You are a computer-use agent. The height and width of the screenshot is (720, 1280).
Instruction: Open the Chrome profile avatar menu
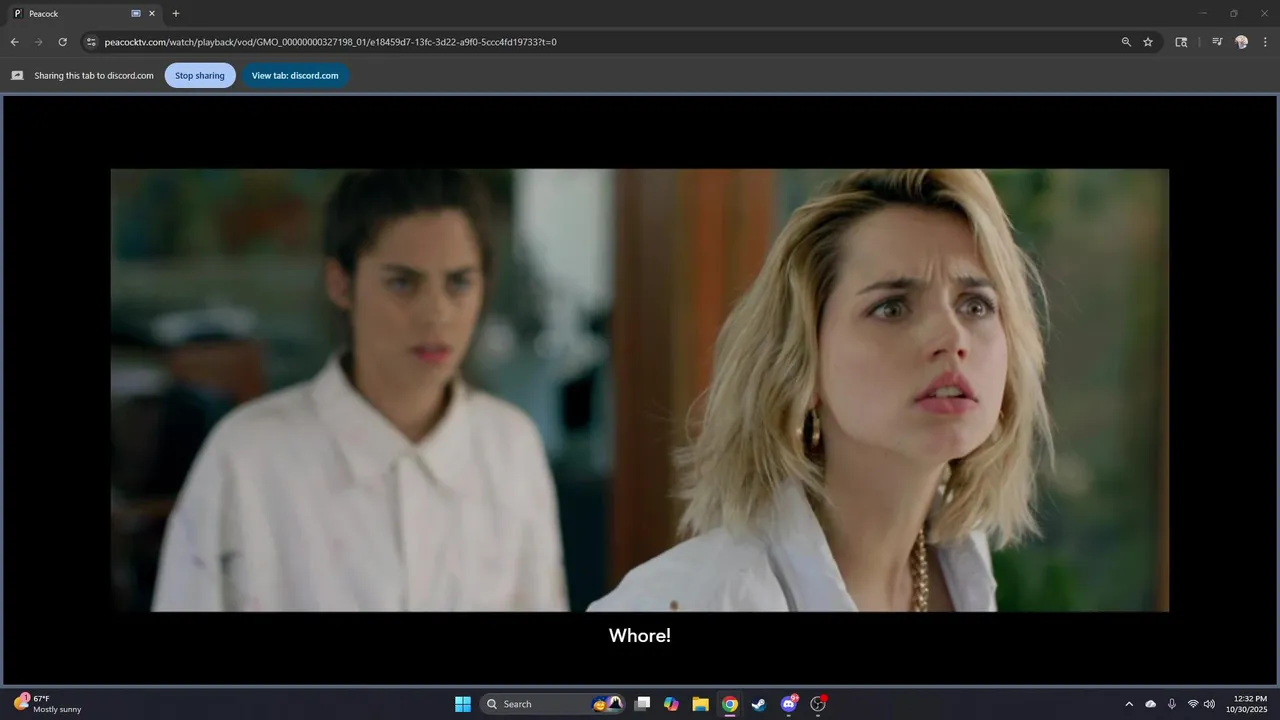click(1241, 42)
